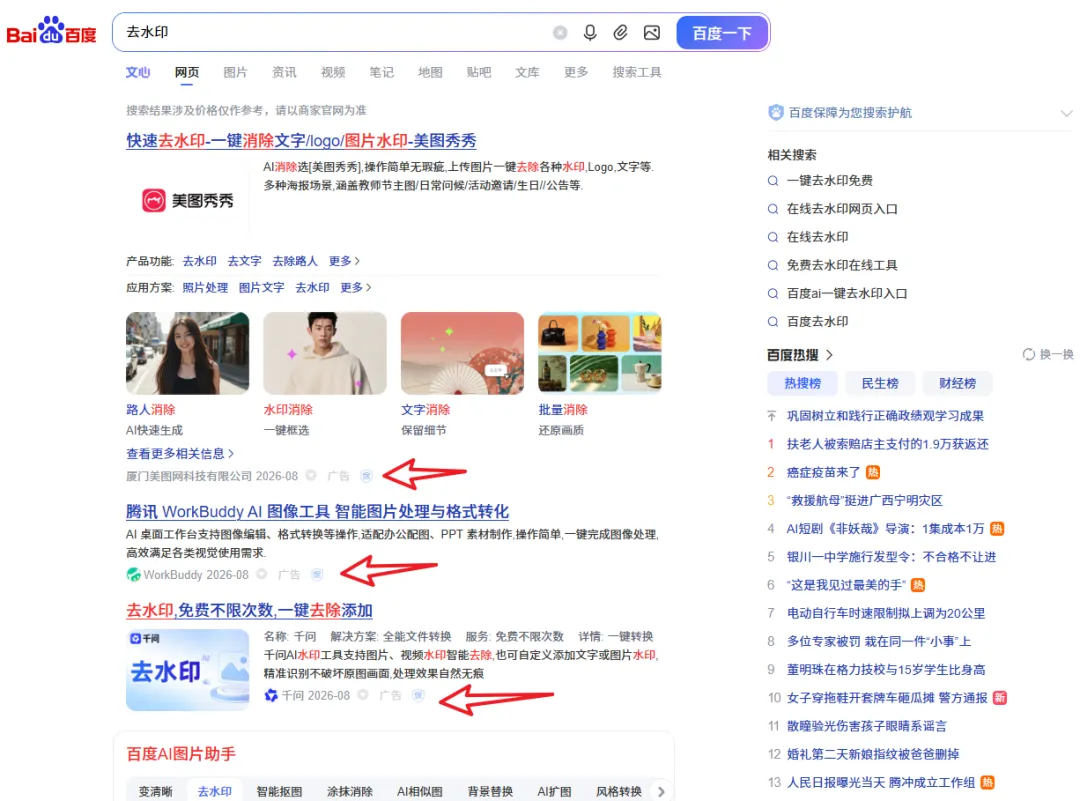Open image search camera icon
Viewport: 1080px width, 801px height.
(x=652, y=32)
